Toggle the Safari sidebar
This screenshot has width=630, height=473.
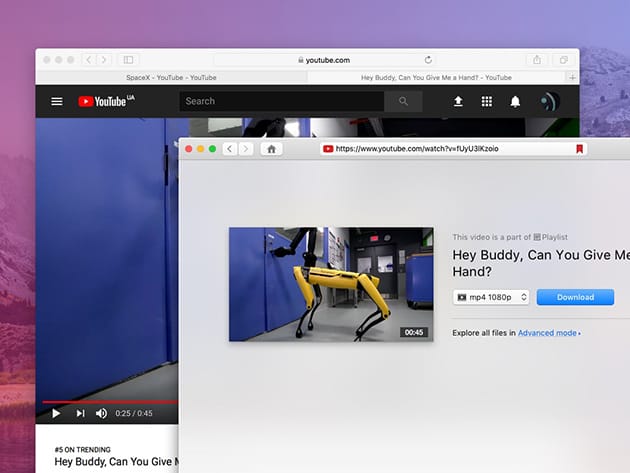coord(128,60)
